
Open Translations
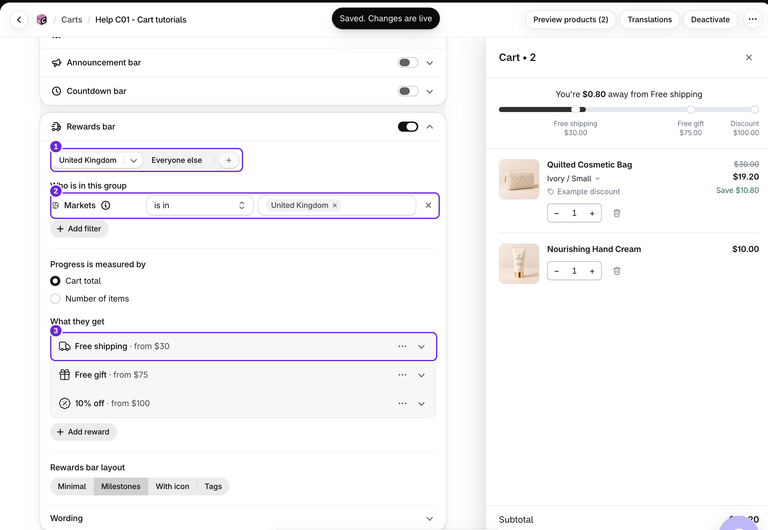pos(649,20)
